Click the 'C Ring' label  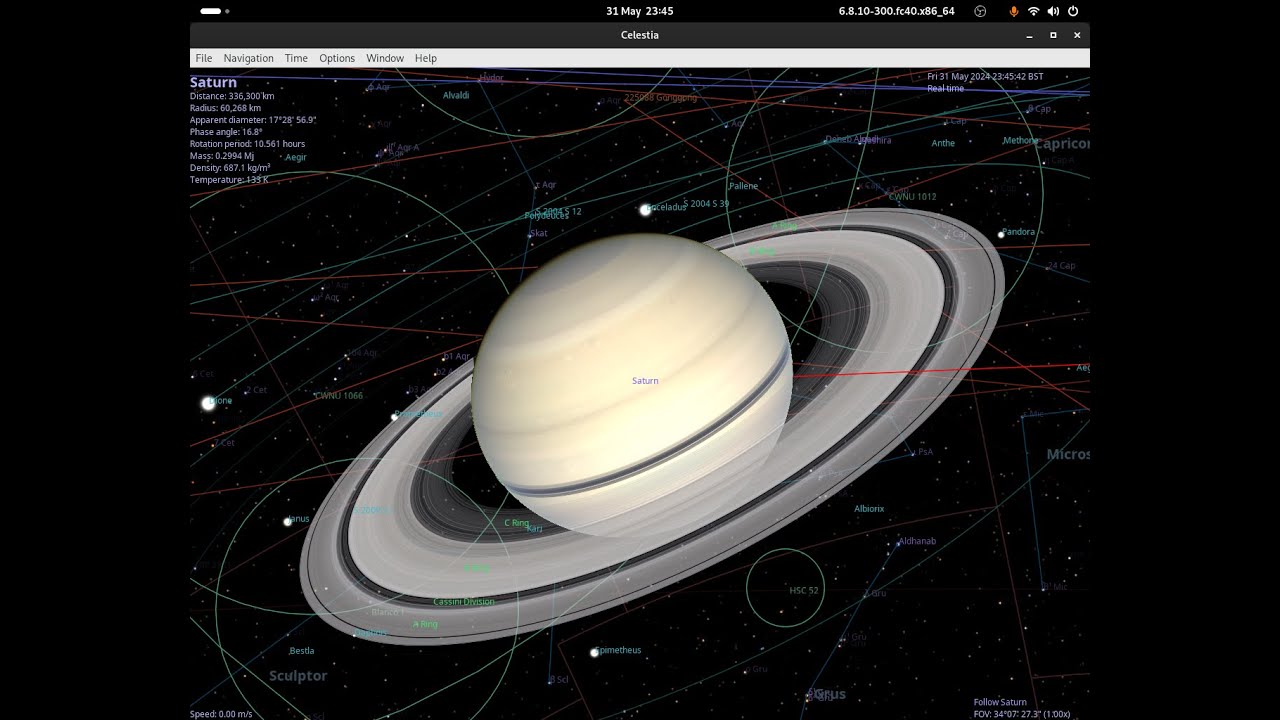(x=516, y=523)
